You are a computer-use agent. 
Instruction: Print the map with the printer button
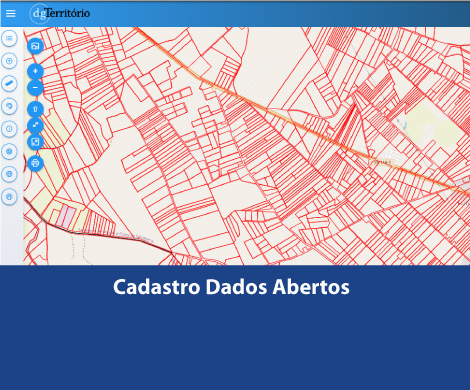[x=35, y=163]
